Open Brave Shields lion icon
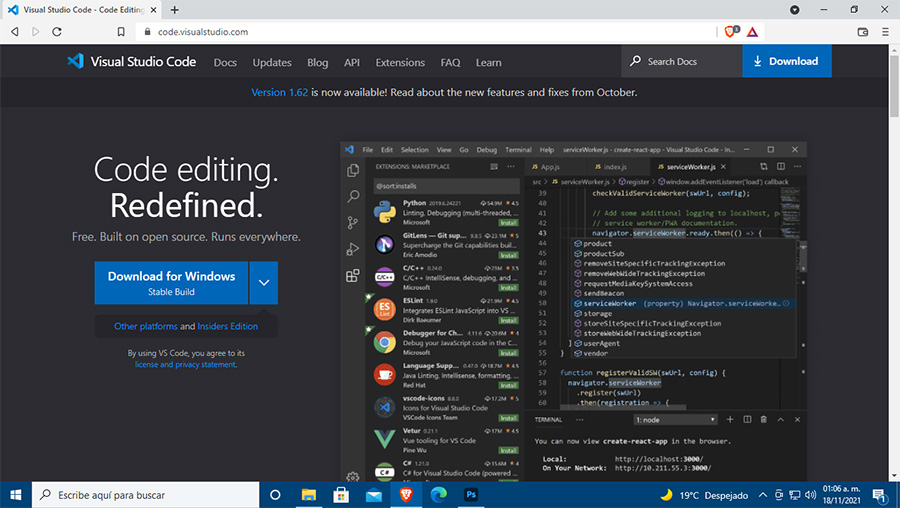Image resolution: width=900 pixels, height=508 pixels. (x=731, y=32)
